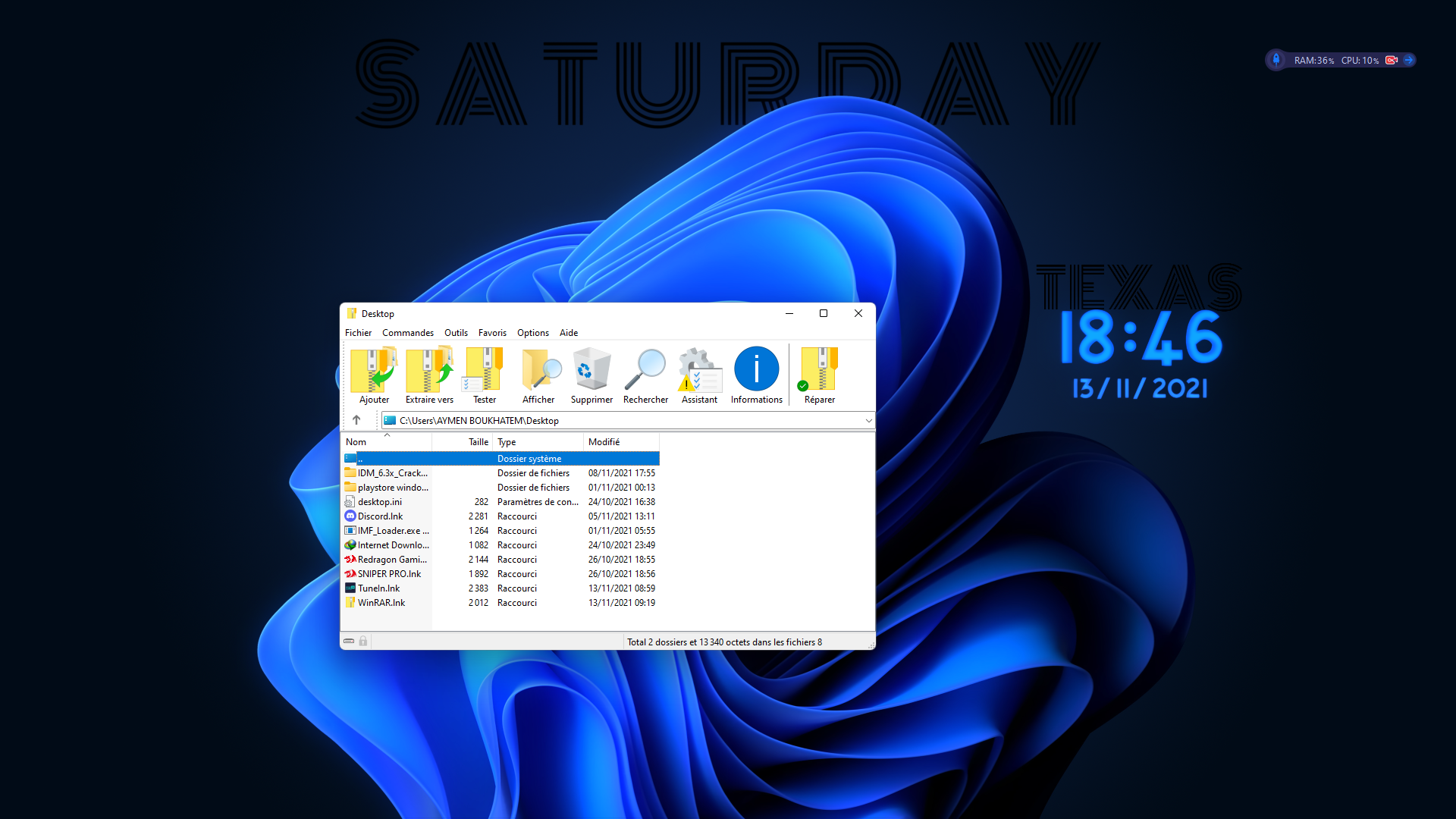The image size is (1456, 819).
Task: Click the Supprimer recycle bin icon
Action: pos(591,370)
